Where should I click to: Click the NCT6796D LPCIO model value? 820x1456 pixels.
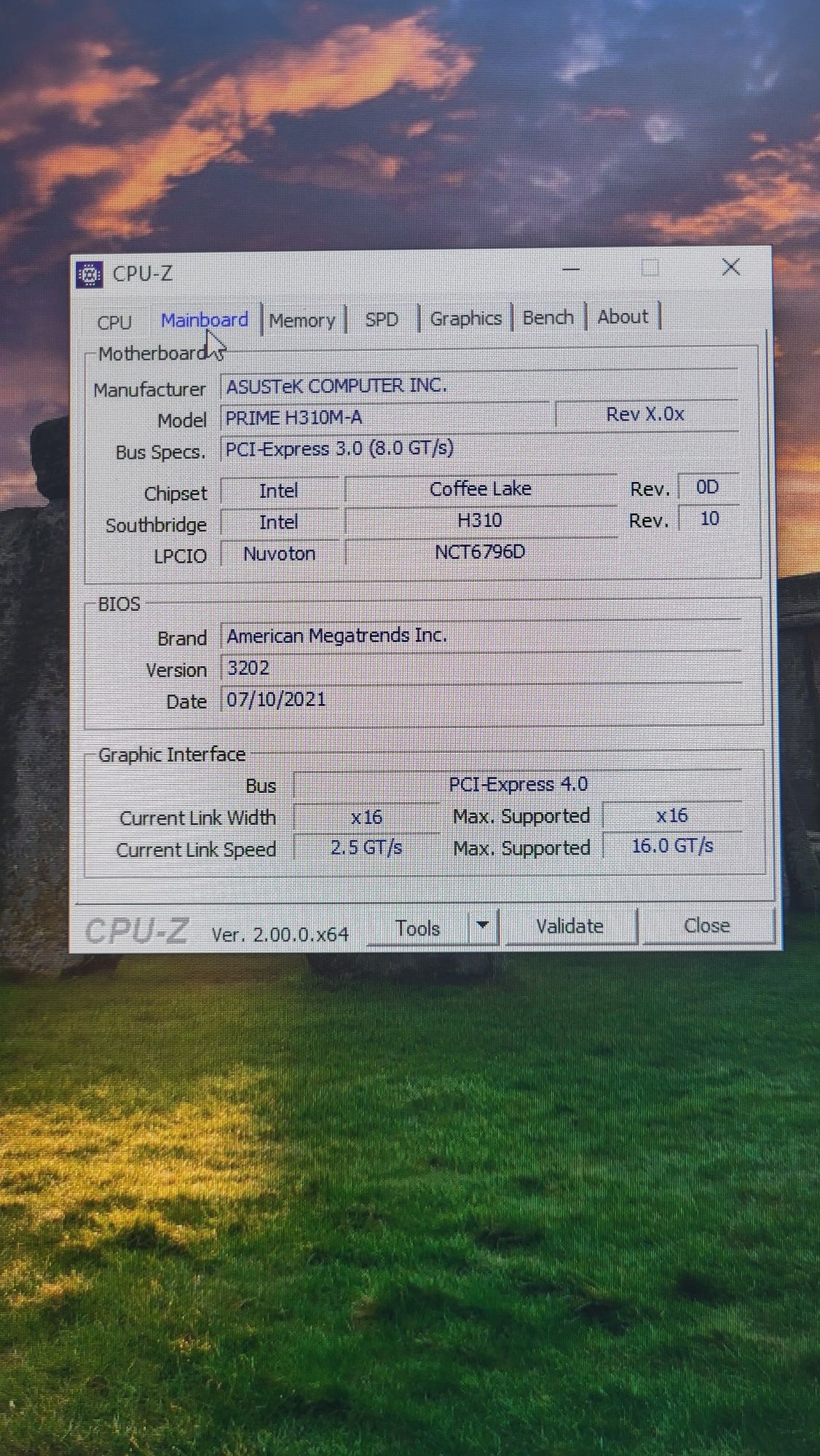(x=481, y=552)
